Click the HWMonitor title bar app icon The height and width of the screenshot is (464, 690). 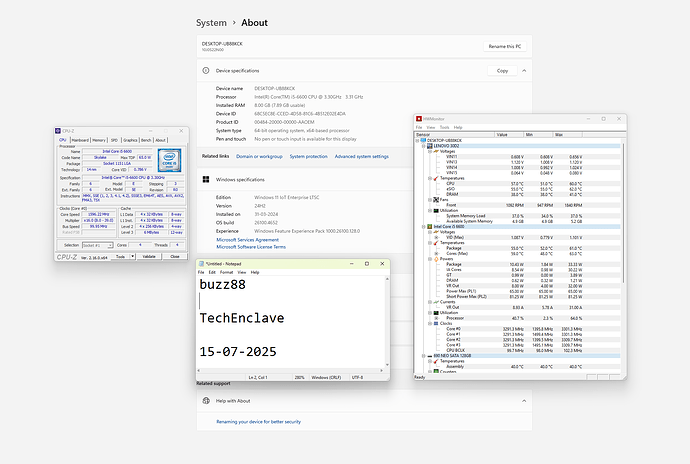[419, 119]
